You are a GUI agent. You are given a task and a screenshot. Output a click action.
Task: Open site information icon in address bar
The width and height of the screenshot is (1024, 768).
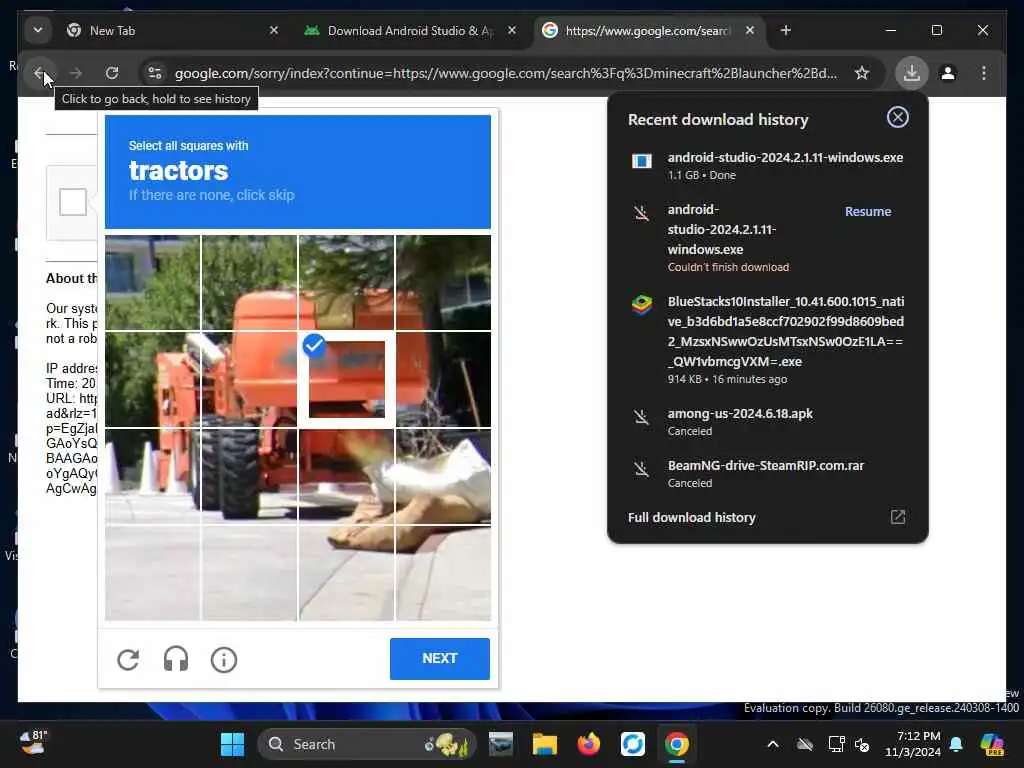click(x=155, y=73)
